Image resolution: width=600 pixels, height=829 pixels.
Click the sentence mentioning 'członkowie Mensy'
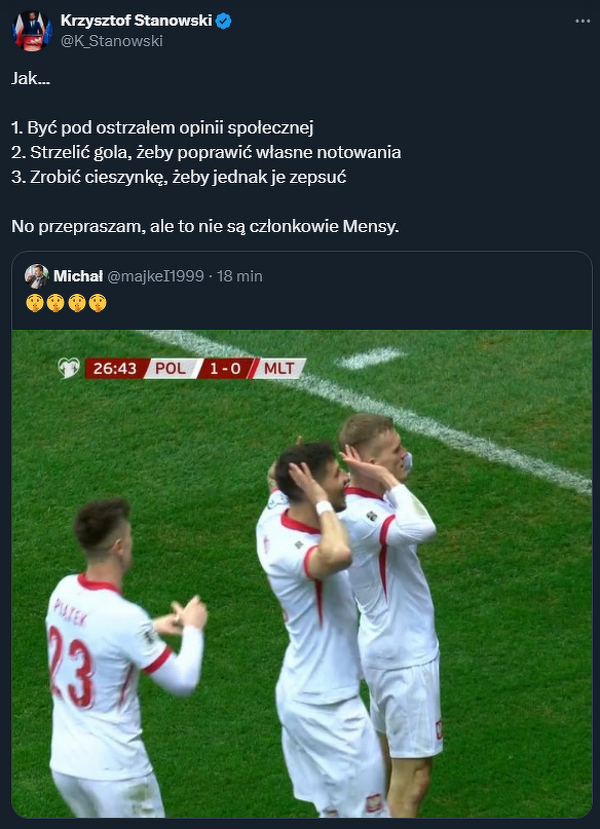(x=205, y=226)
